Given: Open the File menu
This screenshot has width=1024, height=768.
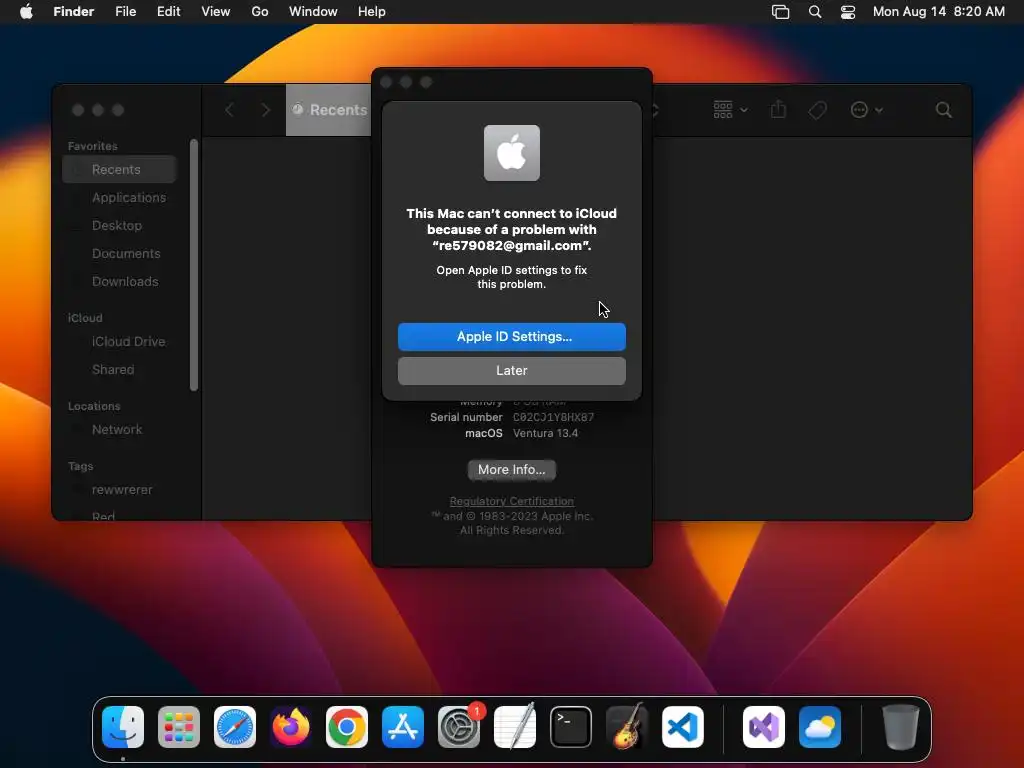Looking at the screenshot, I should pos(125,12).
